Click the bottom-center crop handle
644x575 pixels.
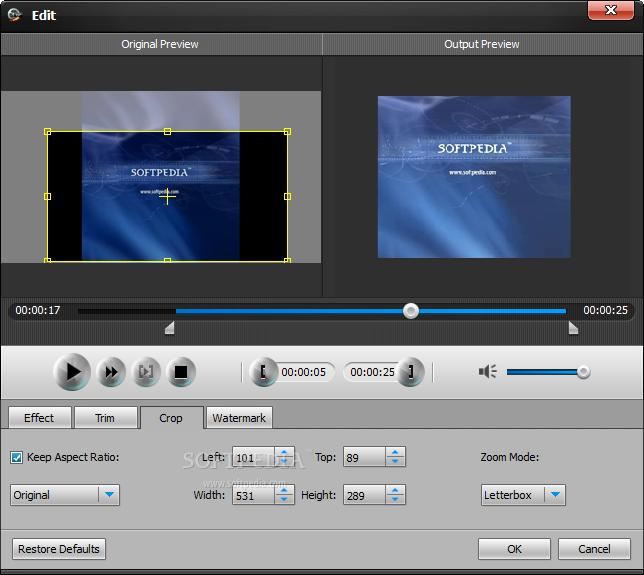pos(167,260)
